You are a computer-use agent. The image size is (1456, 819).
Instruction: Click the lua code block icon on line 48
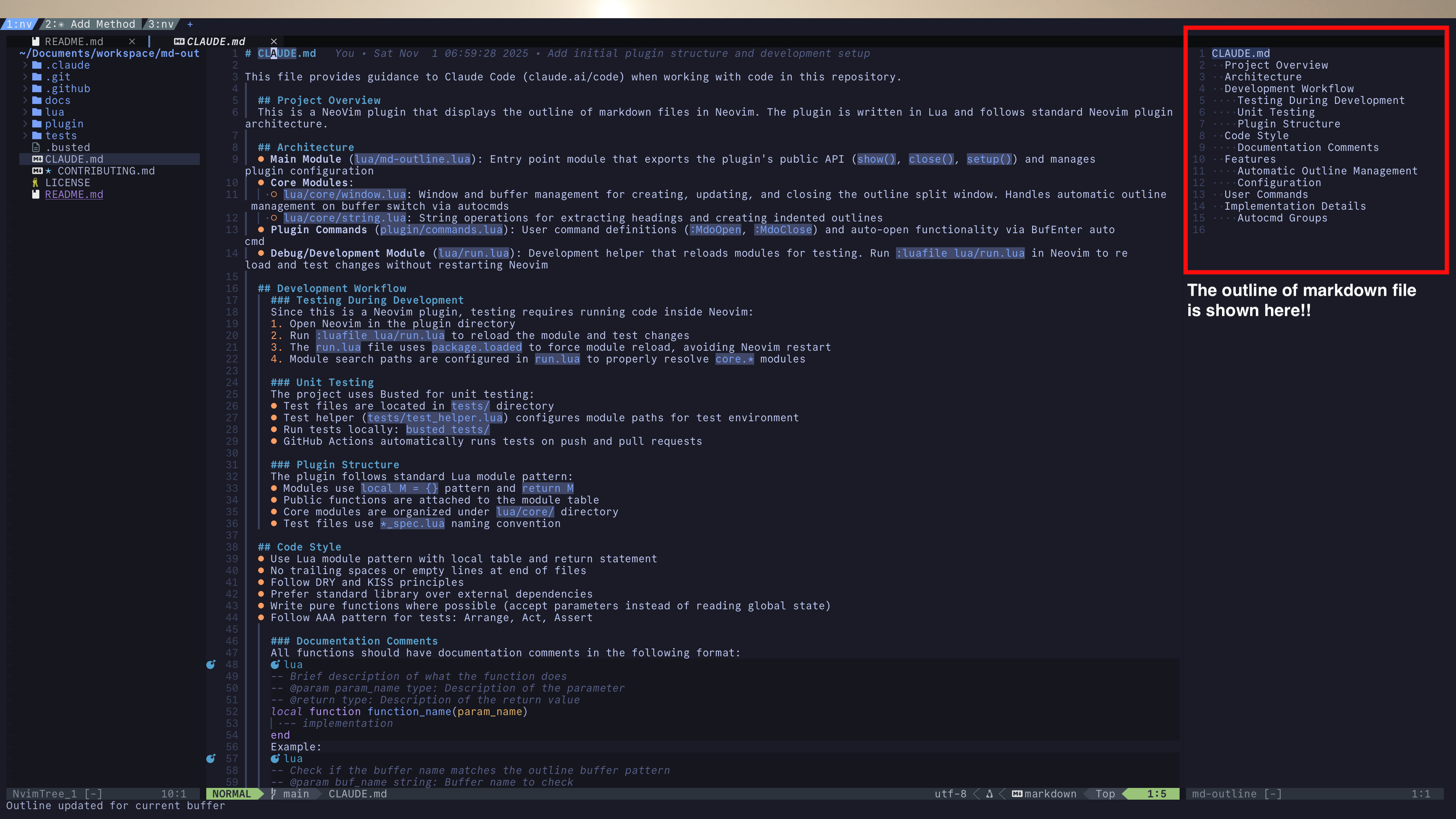click(x=275, y=665)
